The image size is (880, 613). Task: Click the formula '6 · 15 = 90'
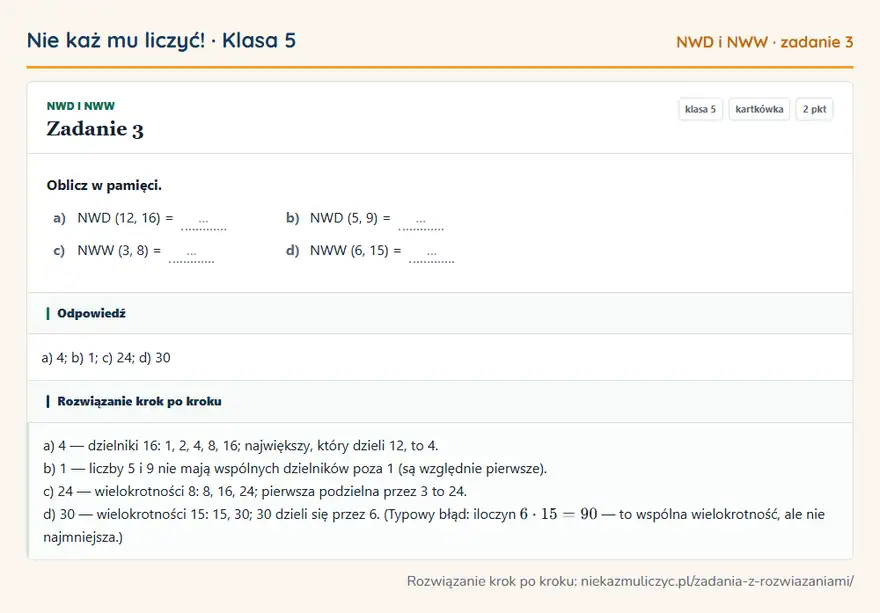pos(558,514)
